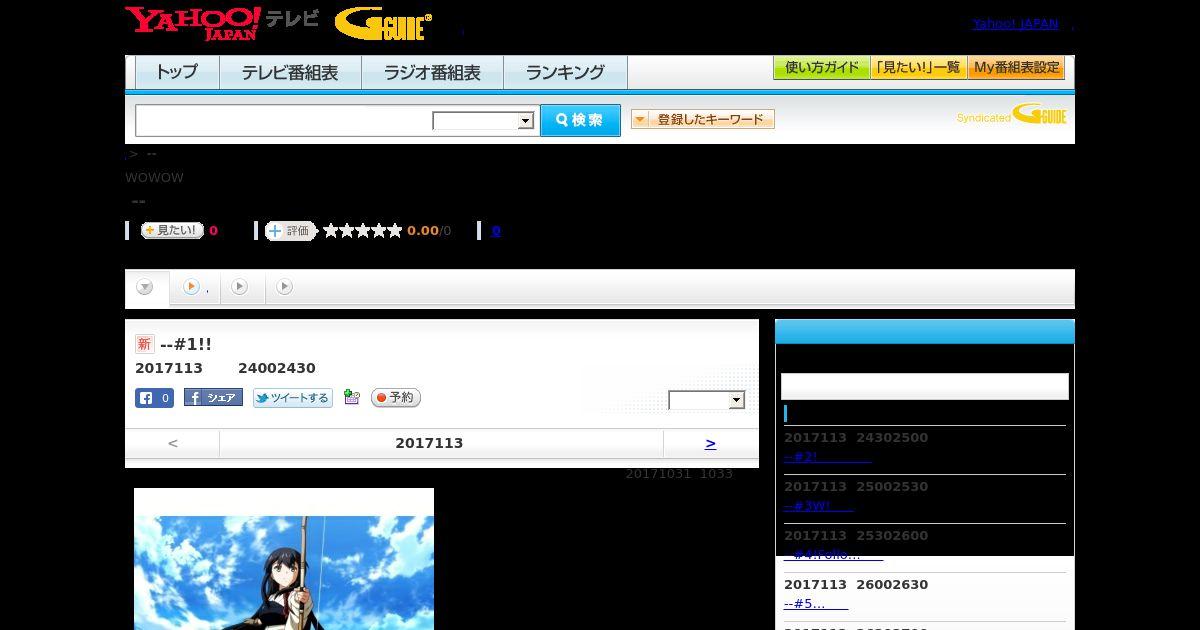Viewport: 1200px width, 630px height.
Task: Rate with the fifth star
Action: point(394,231)
